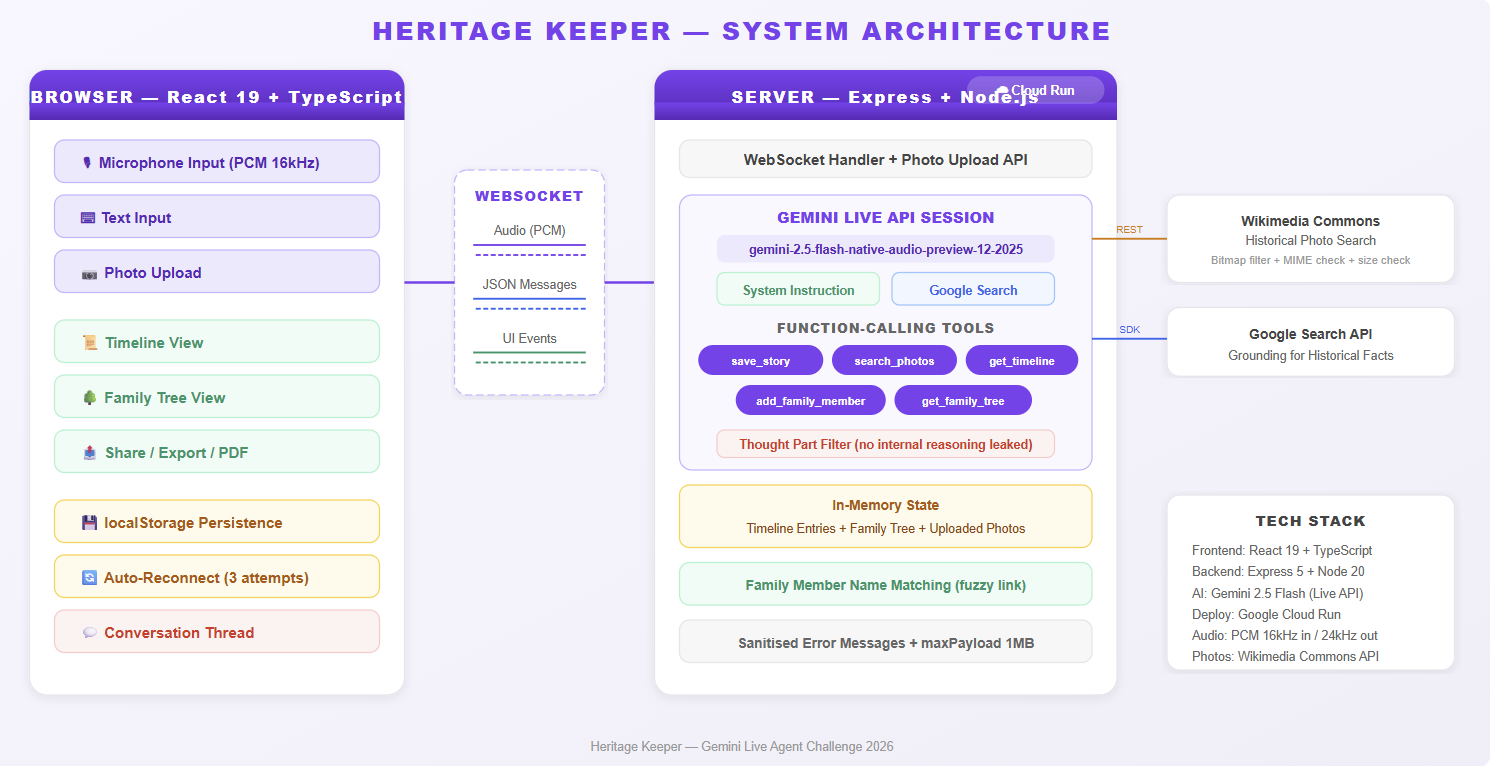
Task: Click Sanitised Error Messages + maxPayload box
Action: coord(886,643)
